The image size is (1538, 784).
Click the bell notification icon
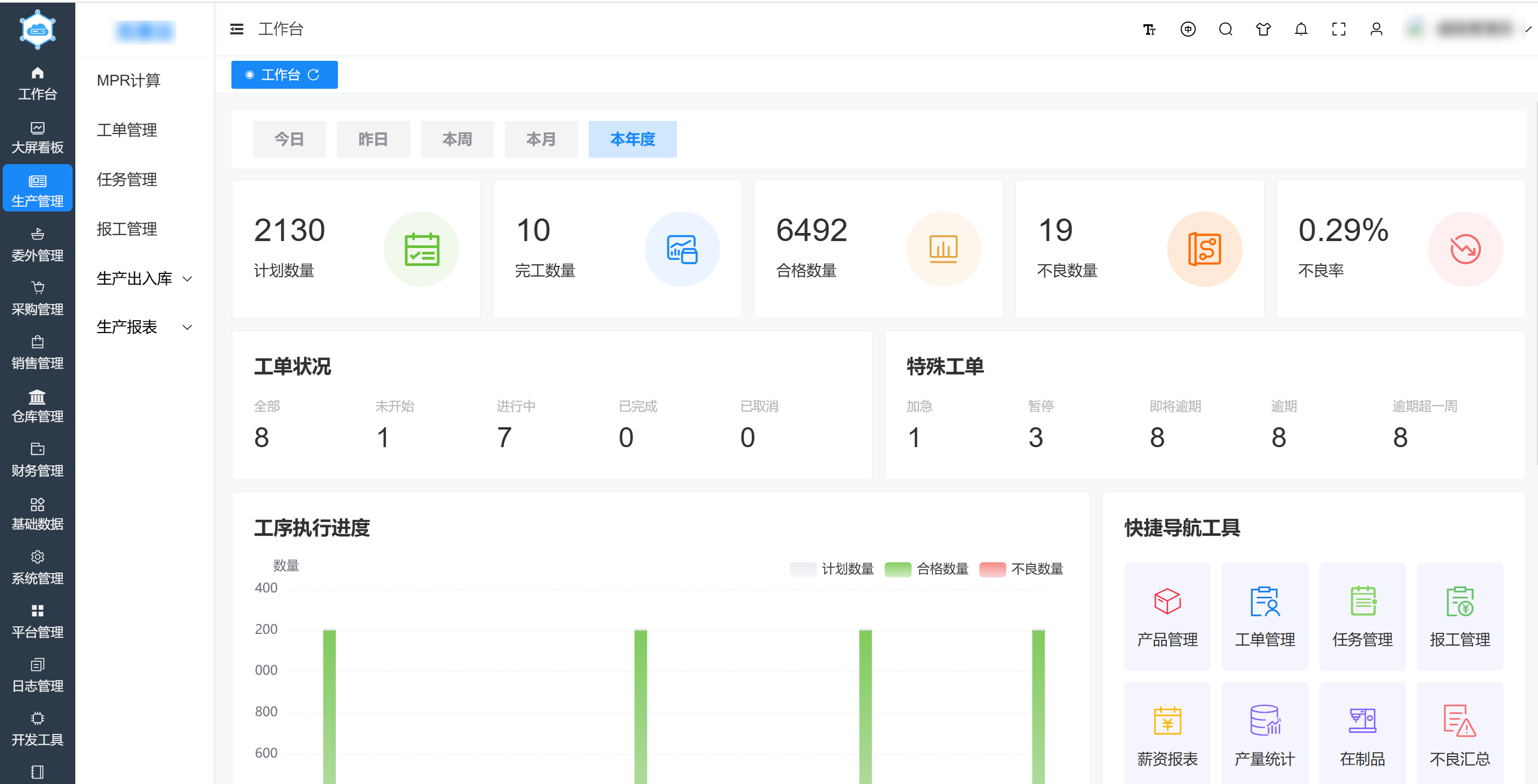tap(1301, 29)
